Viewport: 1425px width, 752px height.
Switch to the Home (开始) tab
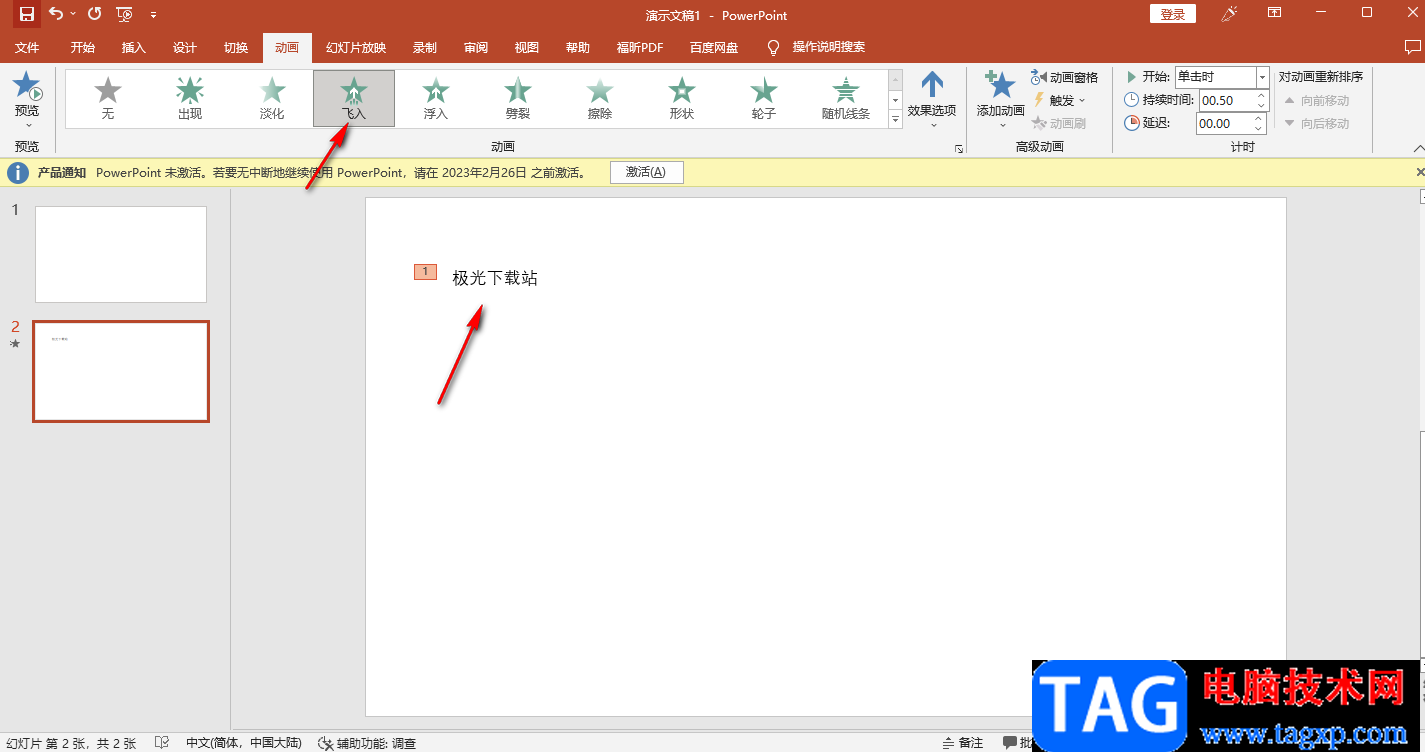83,47
